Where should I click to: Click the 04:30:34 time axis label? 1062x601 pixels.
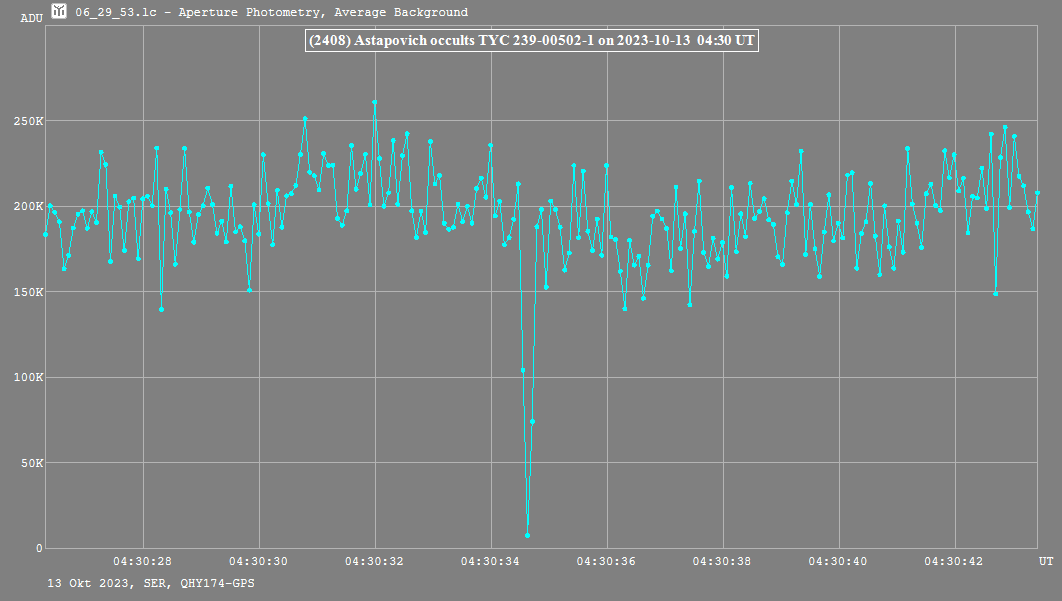[x=491, y=562]
